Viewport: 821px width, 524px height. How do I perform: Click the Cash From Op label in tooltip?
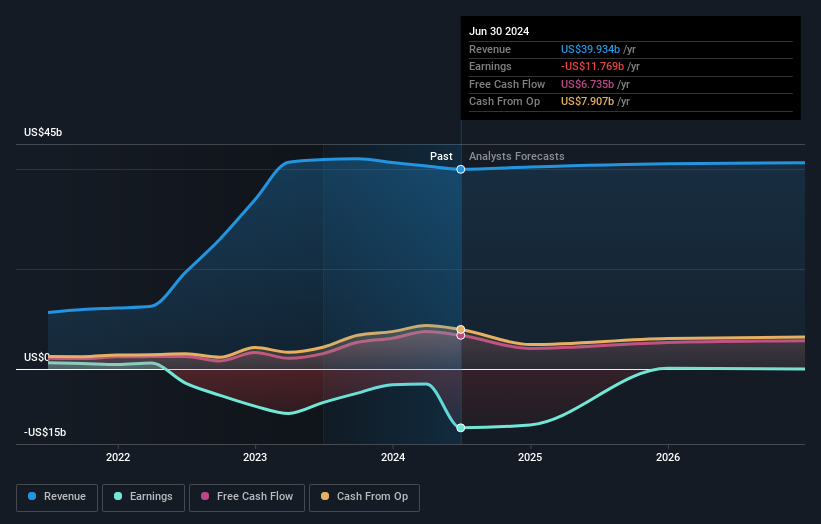(x=504, y=102)
